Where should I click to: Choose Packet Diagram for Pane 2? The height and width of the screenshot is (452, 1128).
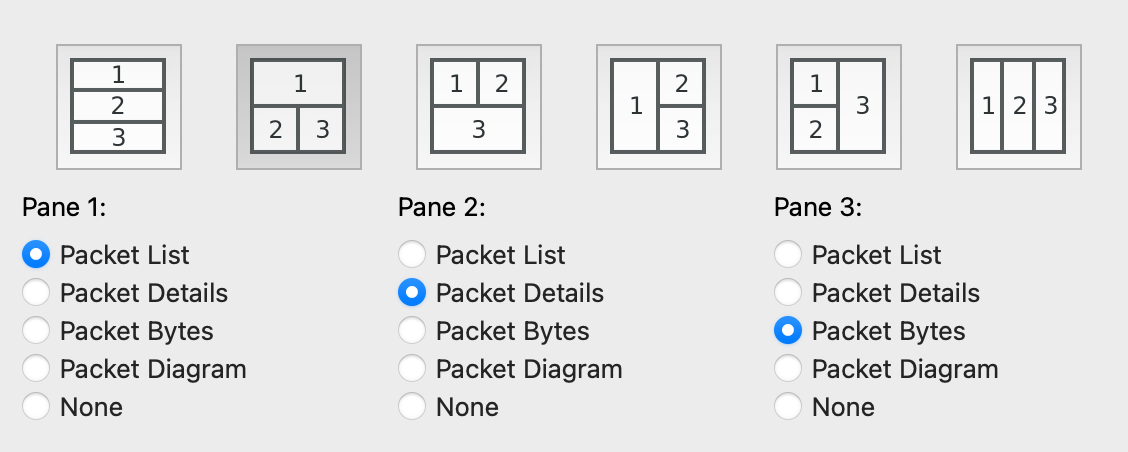412,369
